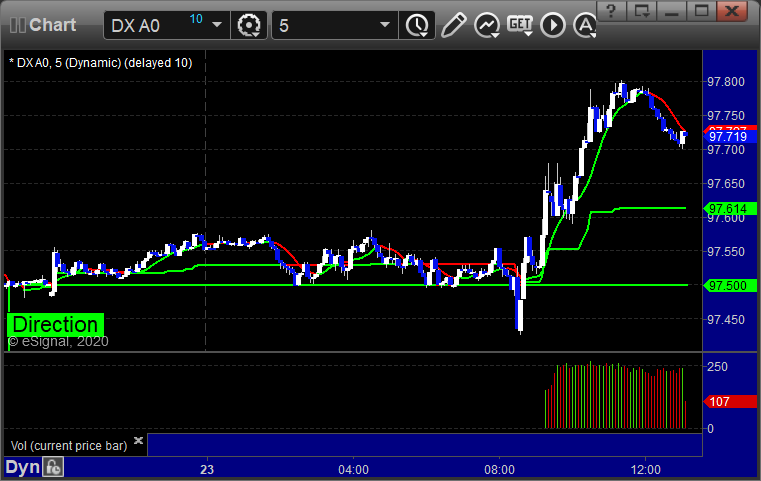Image resolution: width=761 pixels, height=481 pixels.
Task: Open the GET tools menu icon
Action: tap(520, 25)
